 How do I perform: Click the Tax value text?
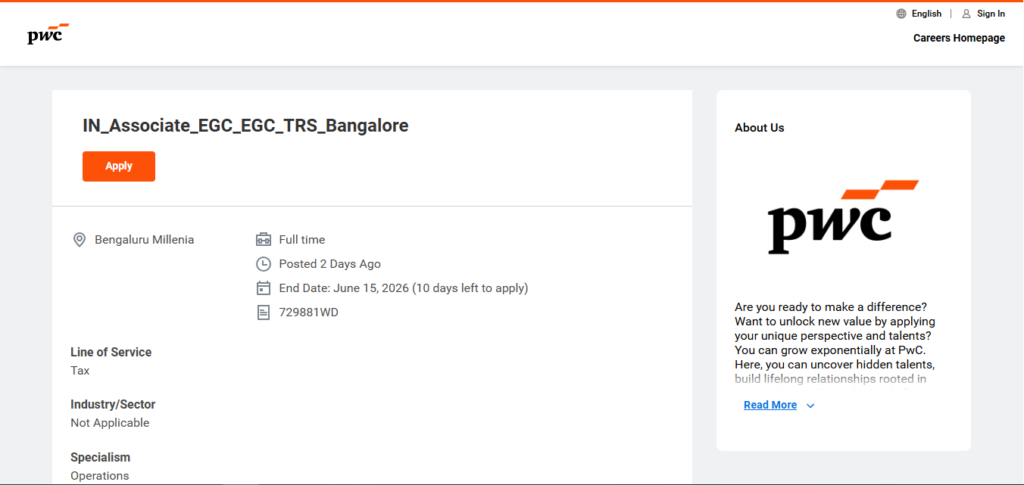click(80, 371)
